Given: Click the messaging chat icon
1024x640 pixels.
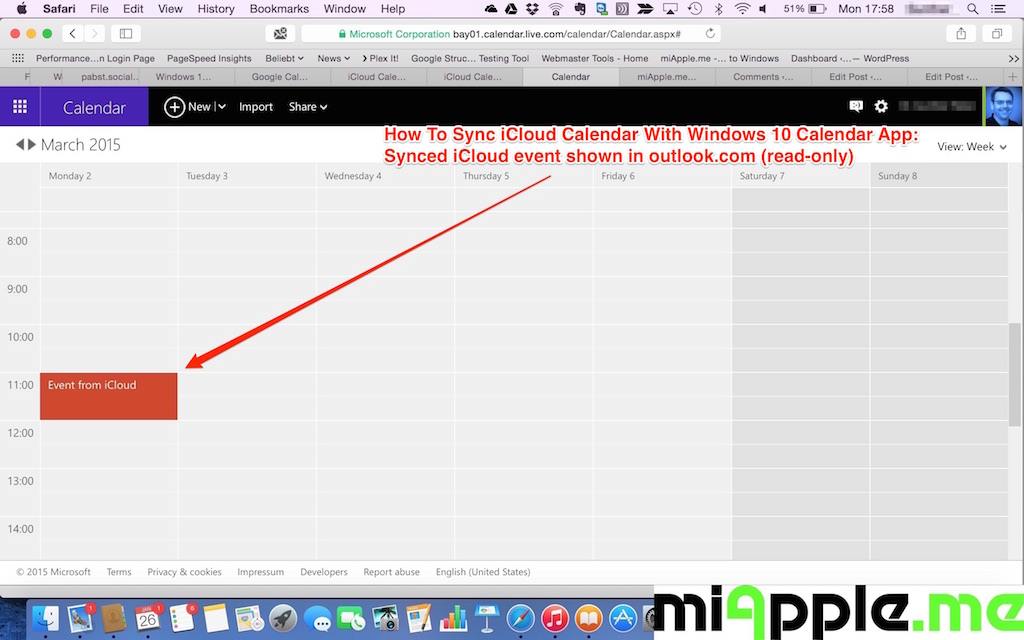Looking at the screenshot, I should pos(856,106).
